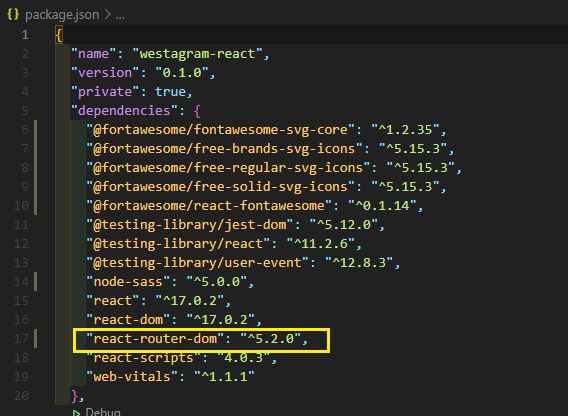
Task: Click "@fortawesome/free-regular-svg-icons" key
Action: click(x=228, y=168)
